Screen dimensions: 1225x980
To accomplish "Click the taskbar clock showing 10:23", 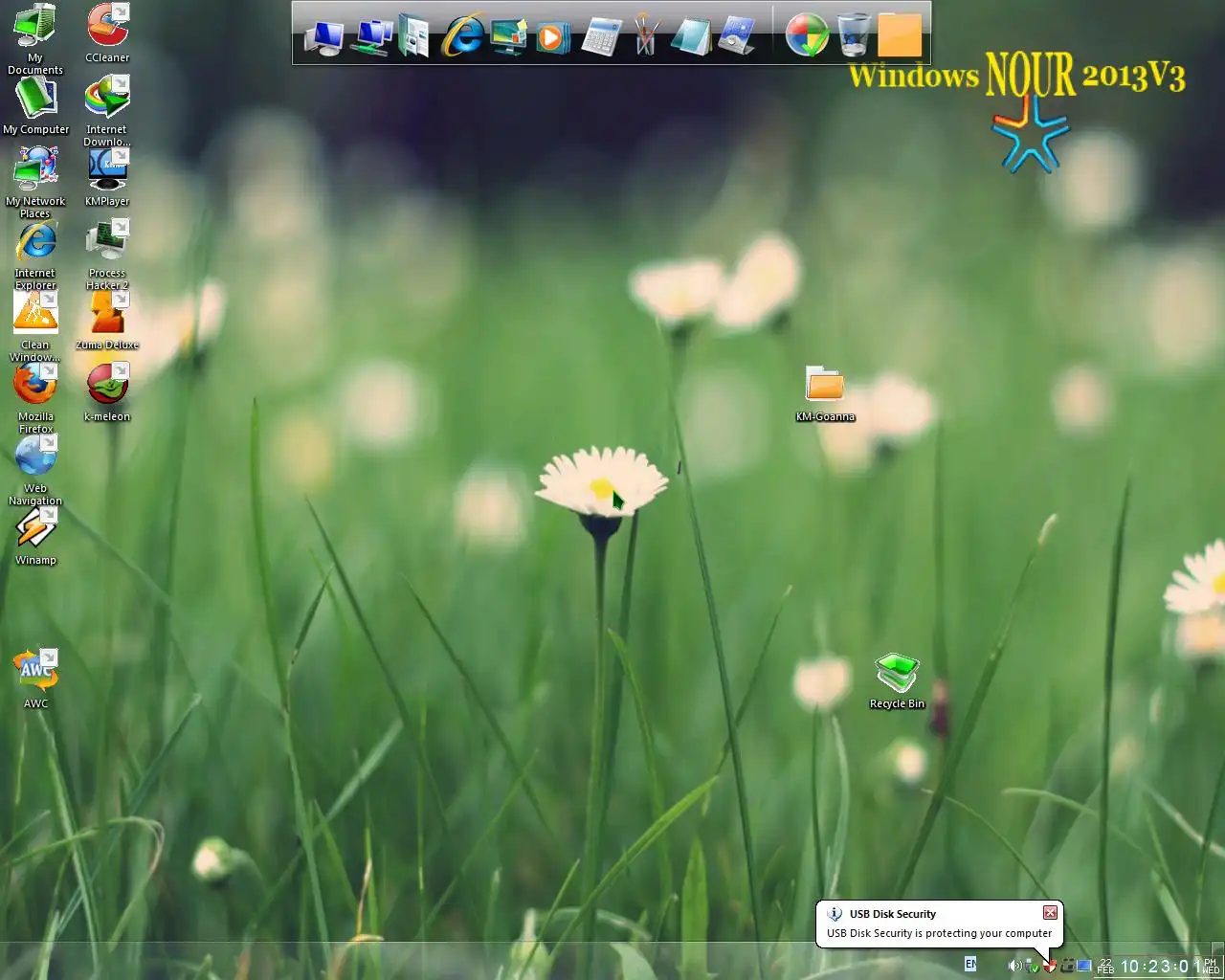I will [1161, 967].
